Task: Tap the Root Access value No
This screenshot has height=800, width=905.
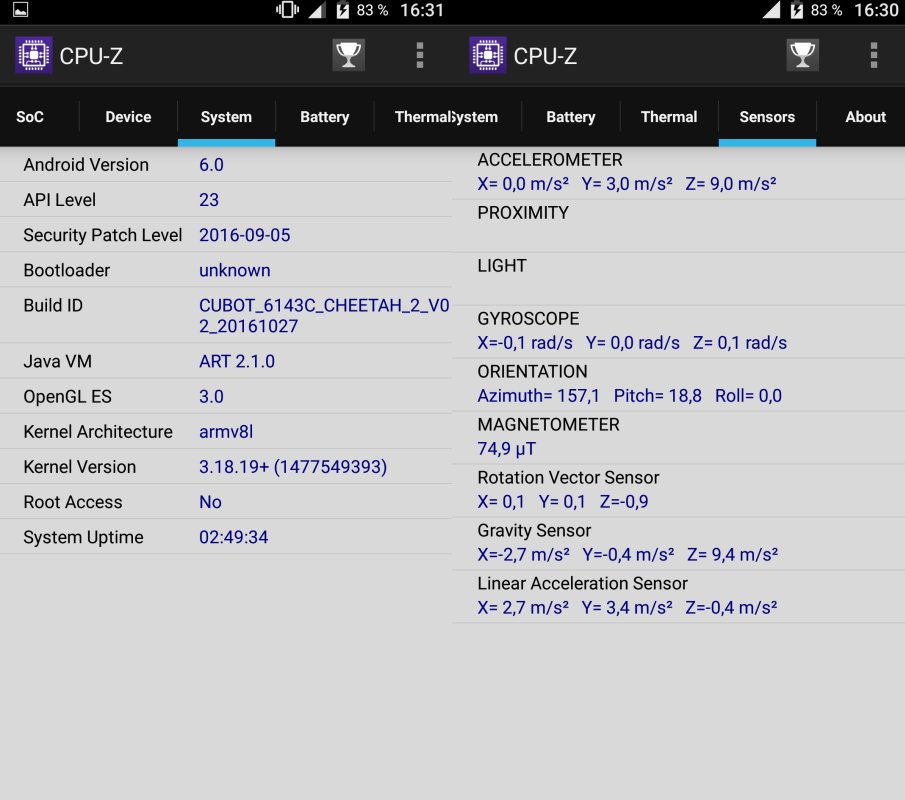Action: [211, 502]
